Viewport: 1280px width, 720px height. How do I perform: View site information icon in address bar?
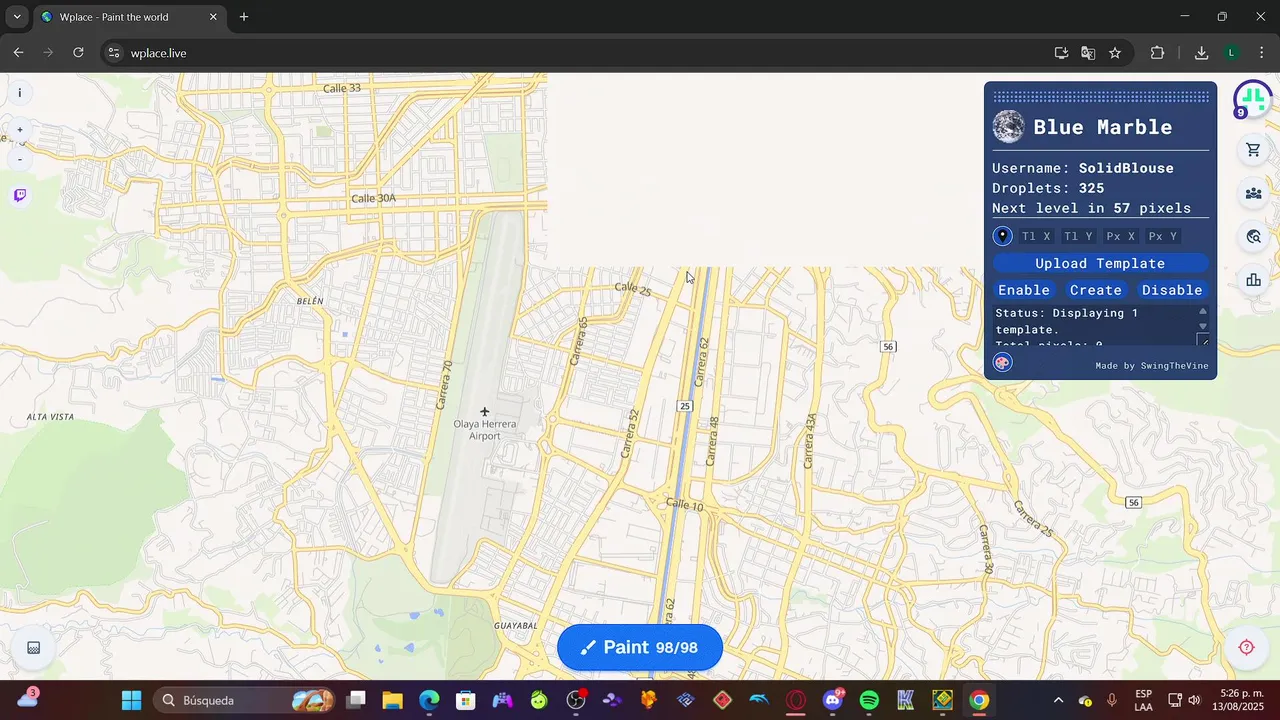point(114,53)
